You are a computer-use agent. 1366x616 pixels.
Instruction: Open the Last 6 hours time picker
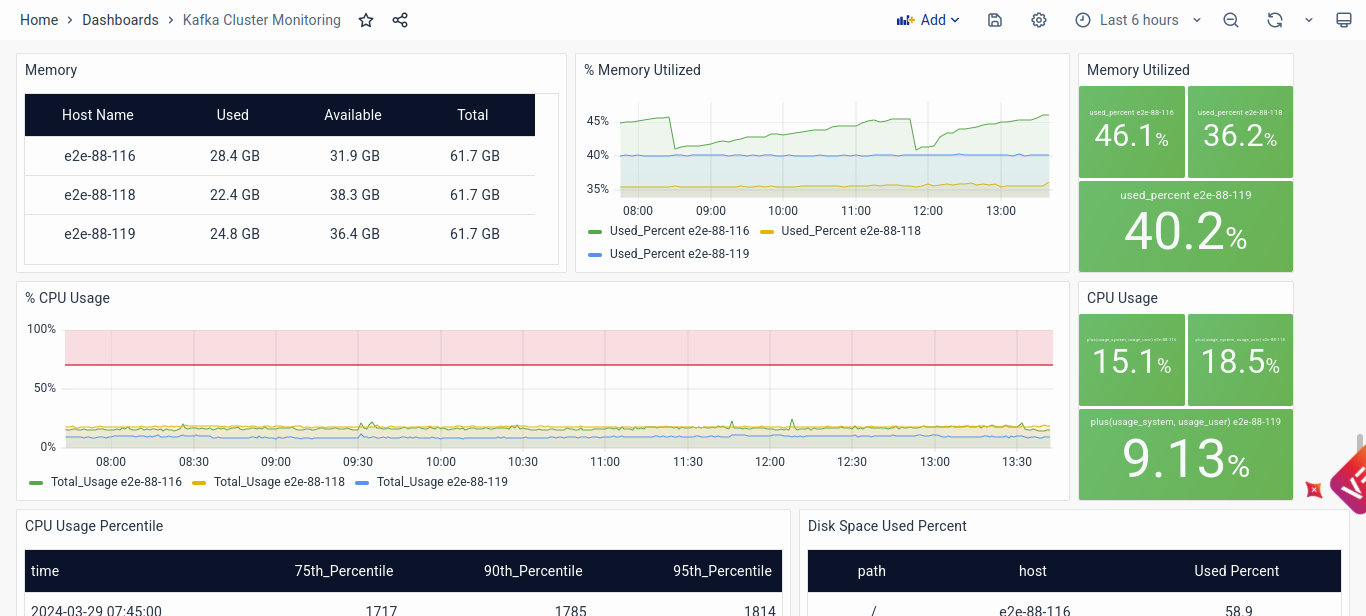pos(1138,20)
